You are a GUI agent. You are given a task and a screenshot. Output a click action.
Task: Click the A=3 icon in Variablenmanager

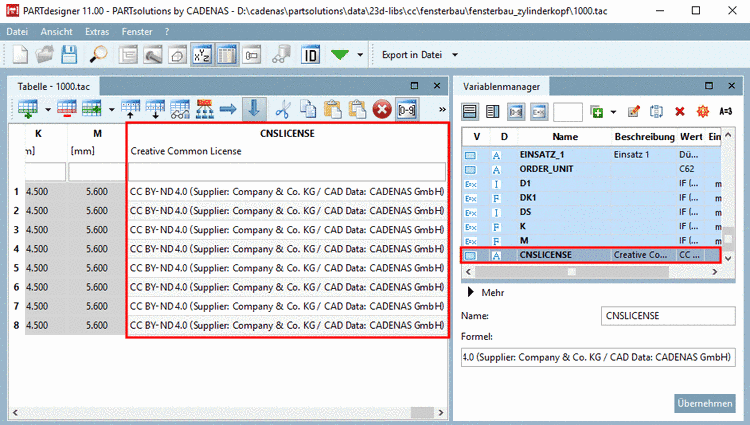coord(725,112)
